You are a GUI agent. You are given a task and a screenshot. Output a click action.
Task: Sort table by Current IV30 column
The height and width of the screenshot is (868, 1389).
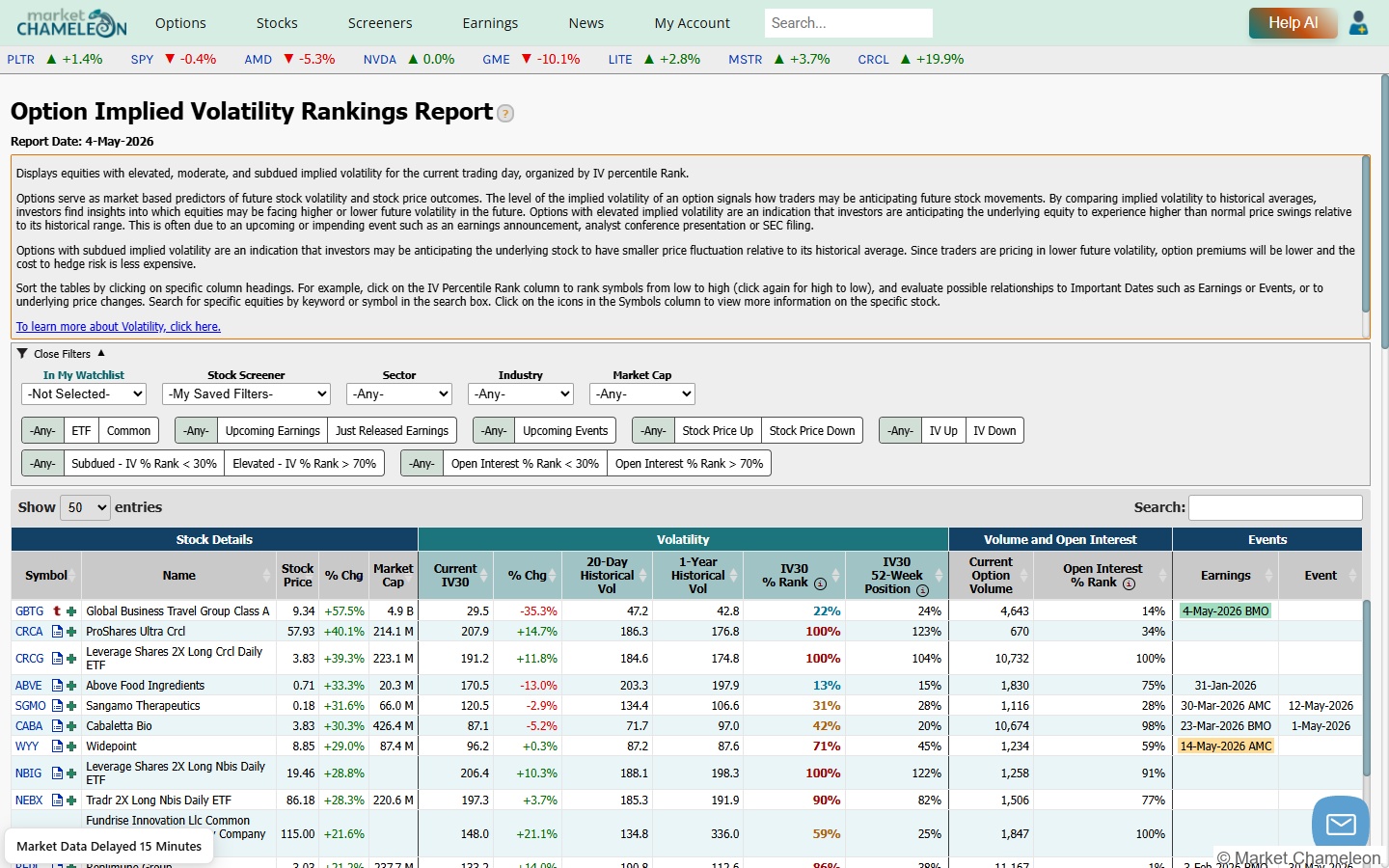point(455,576)
